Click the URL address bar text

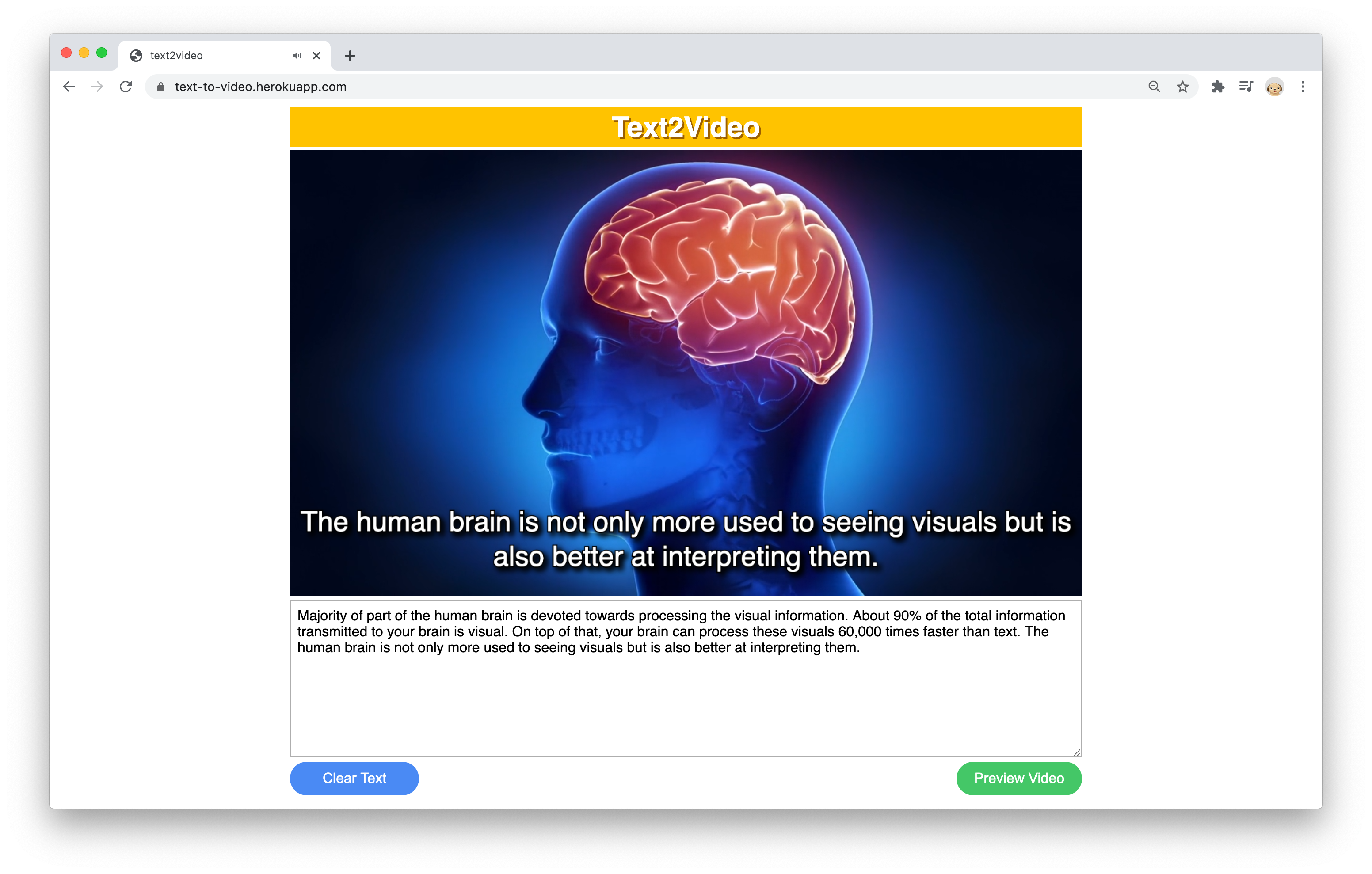[260, 87]
